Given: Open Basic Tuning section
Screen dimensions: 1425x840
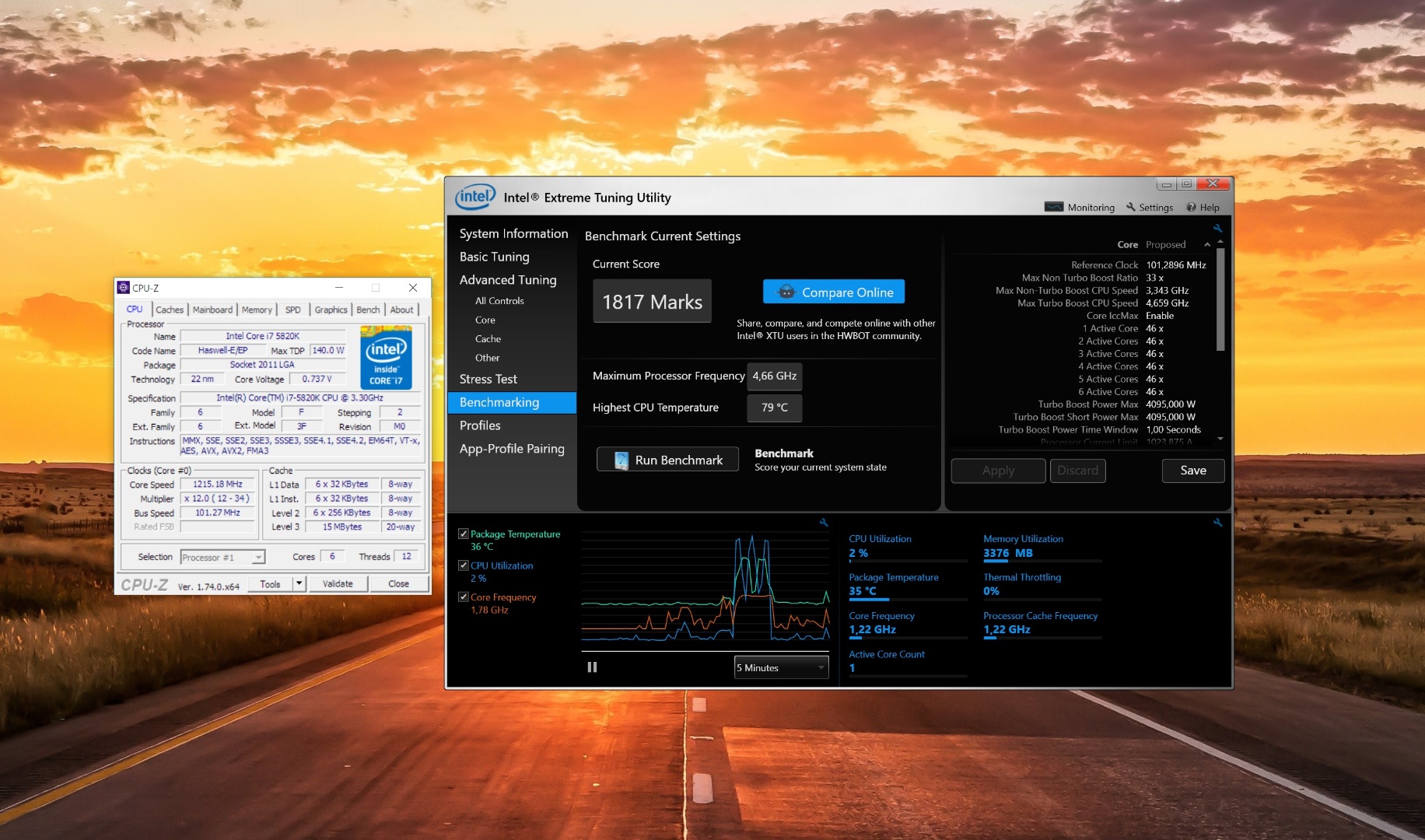Looking at the screenshot, I should point(494,257).
